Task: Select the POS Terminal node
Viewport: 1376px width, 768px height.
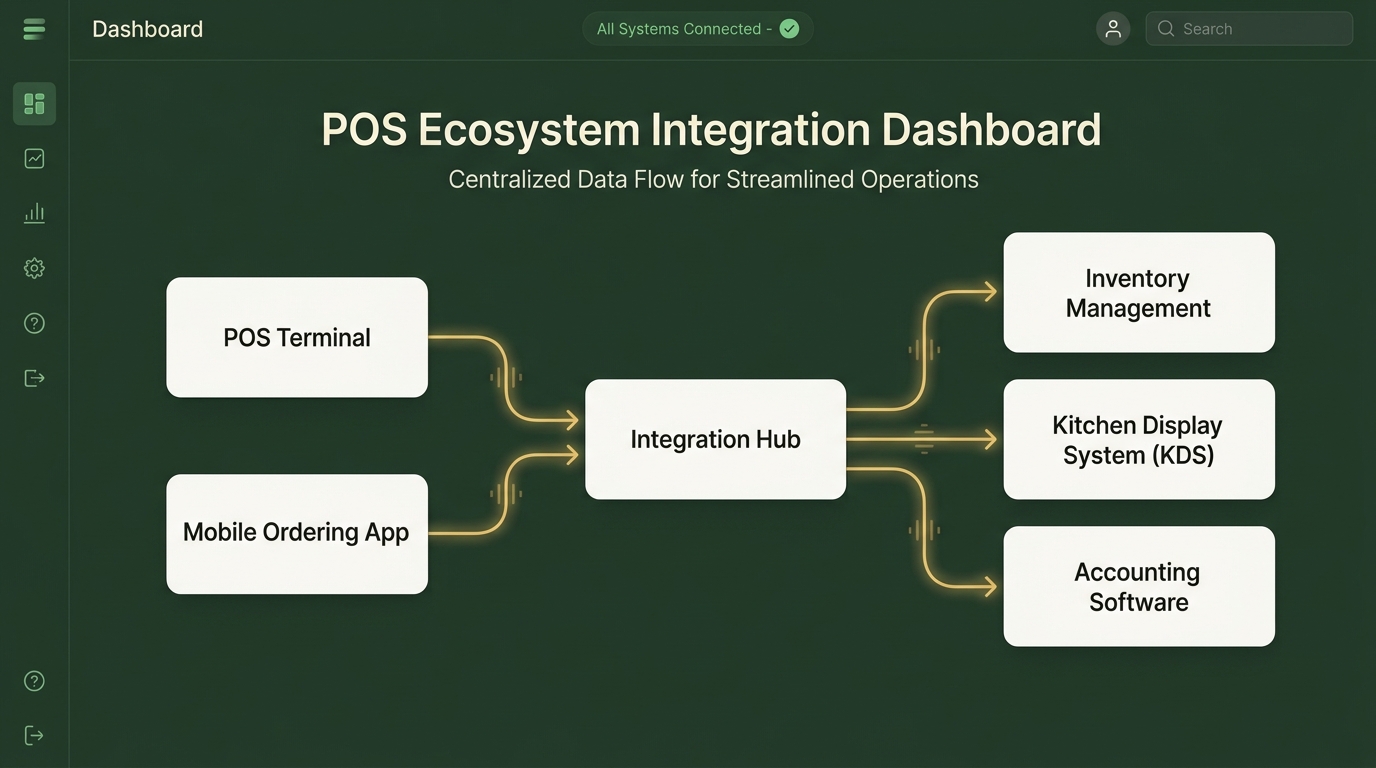Action: point(297,337)
